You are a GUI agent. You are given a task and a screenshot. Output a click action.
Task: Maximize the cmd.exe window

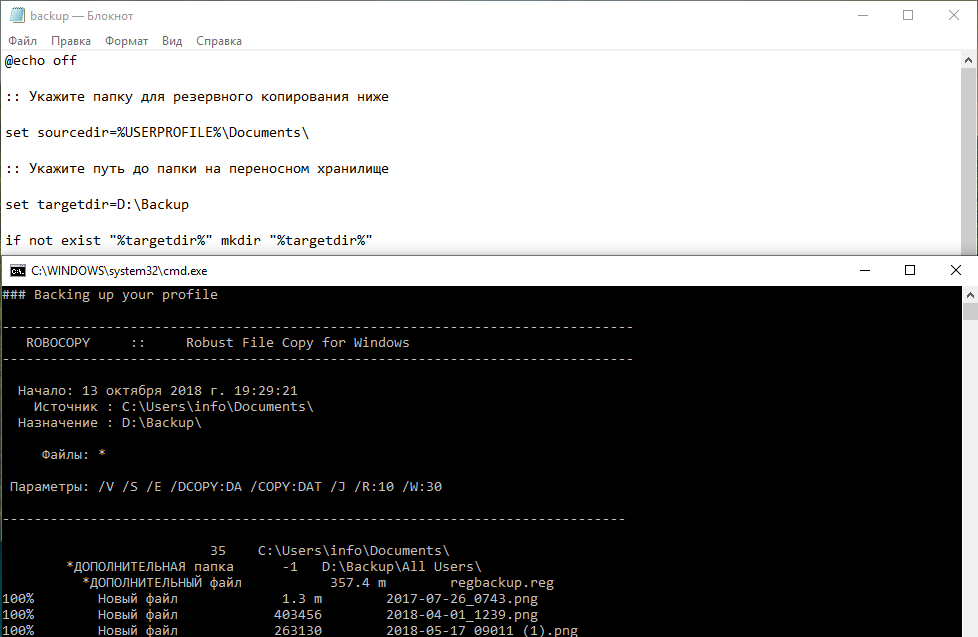910,270
